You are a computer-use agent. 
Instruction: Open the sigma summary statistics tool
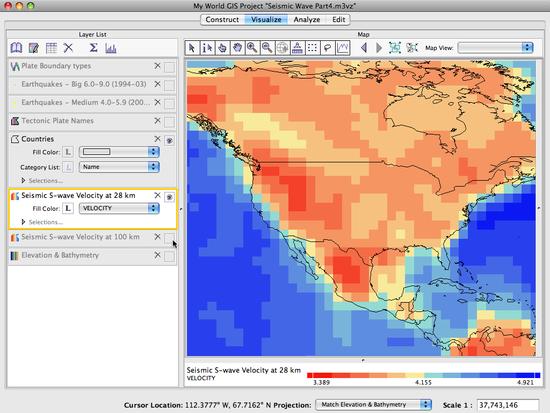pyautogui.click(x=93, y=48)
